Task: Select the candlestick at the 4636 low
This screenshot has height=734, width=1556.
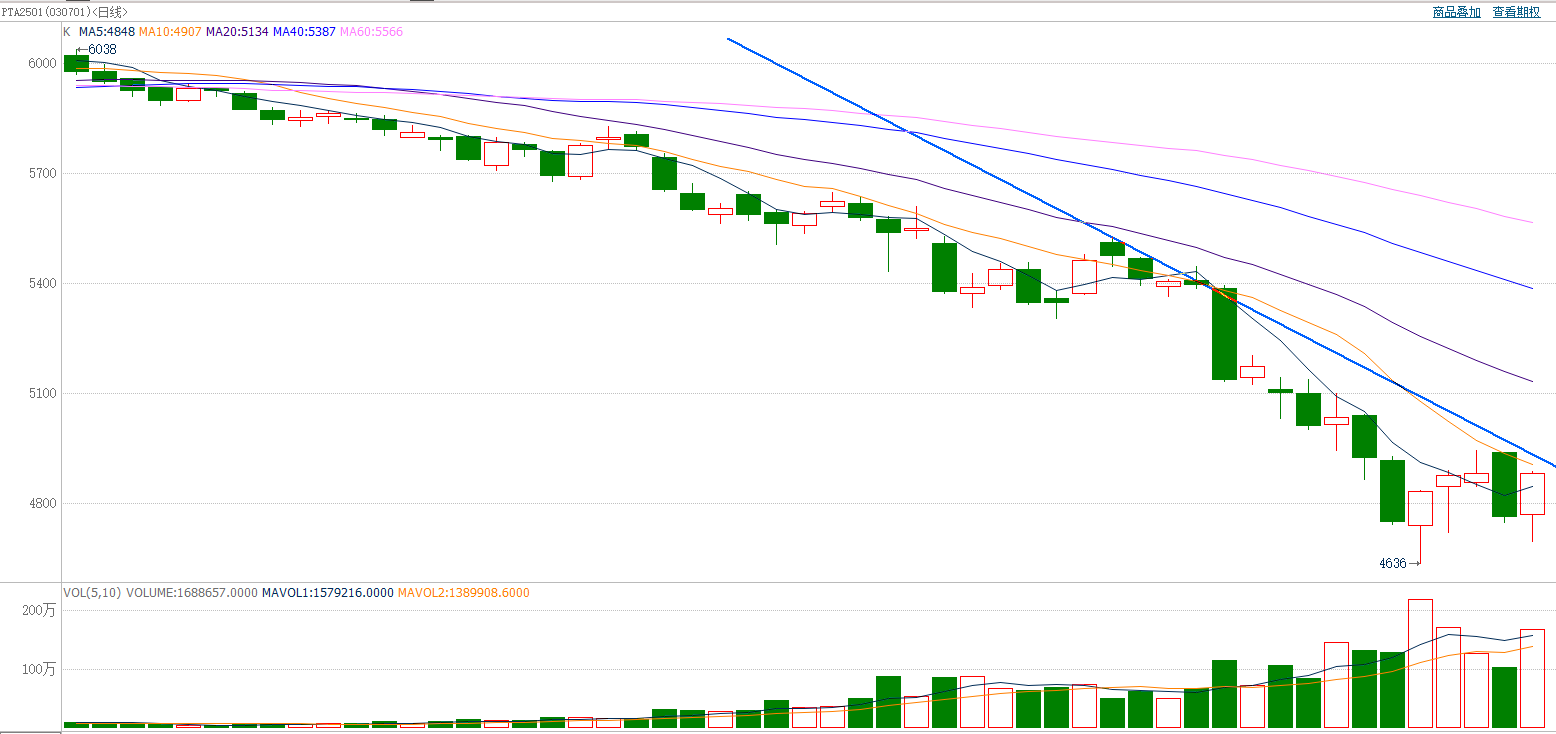Action: [1420, 508]
